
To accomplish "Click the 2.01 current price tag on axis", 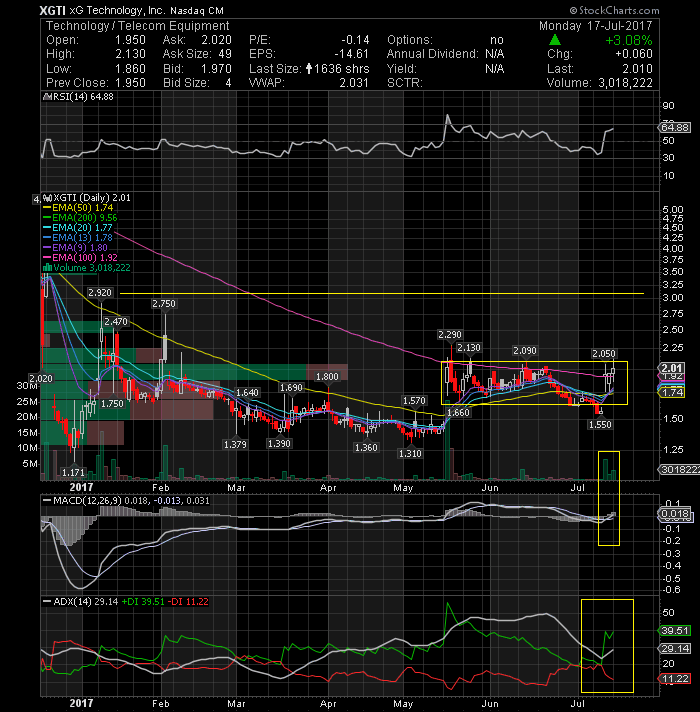I will coord(672,368).
